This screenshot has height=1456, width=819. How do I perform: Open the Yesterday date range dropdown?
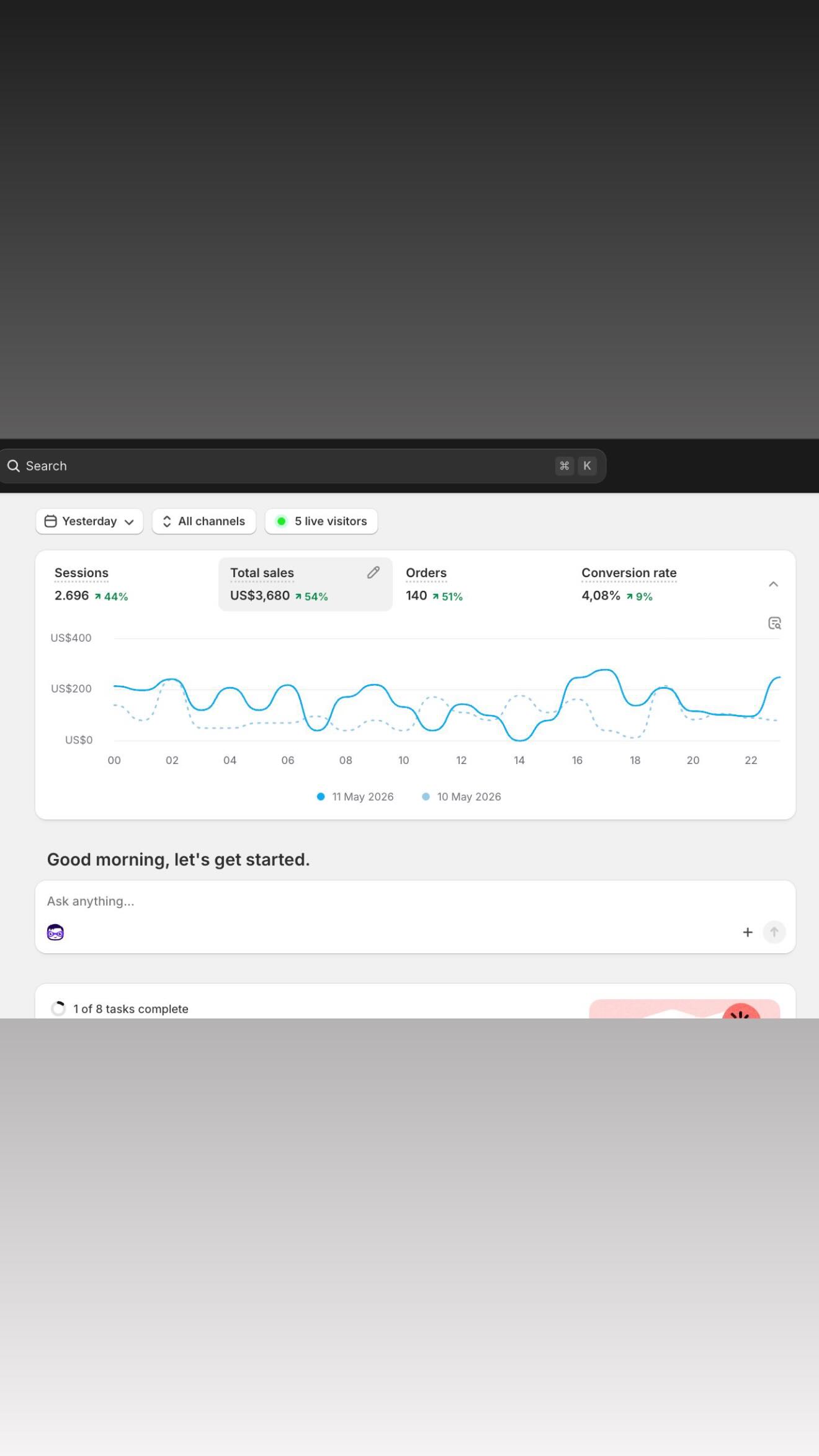(89, 521)
